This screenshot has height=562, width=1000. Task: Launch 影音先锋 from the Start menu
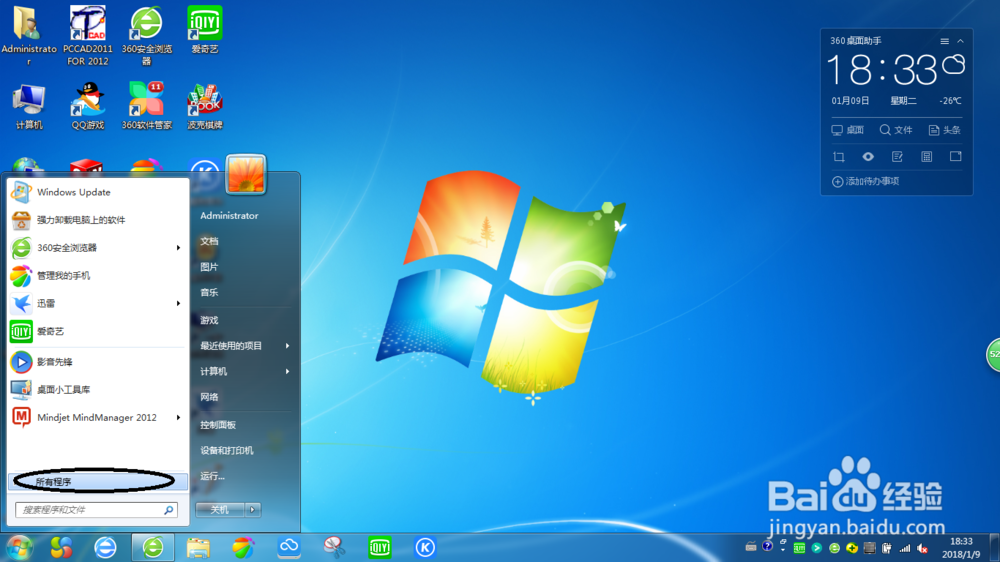98,362
